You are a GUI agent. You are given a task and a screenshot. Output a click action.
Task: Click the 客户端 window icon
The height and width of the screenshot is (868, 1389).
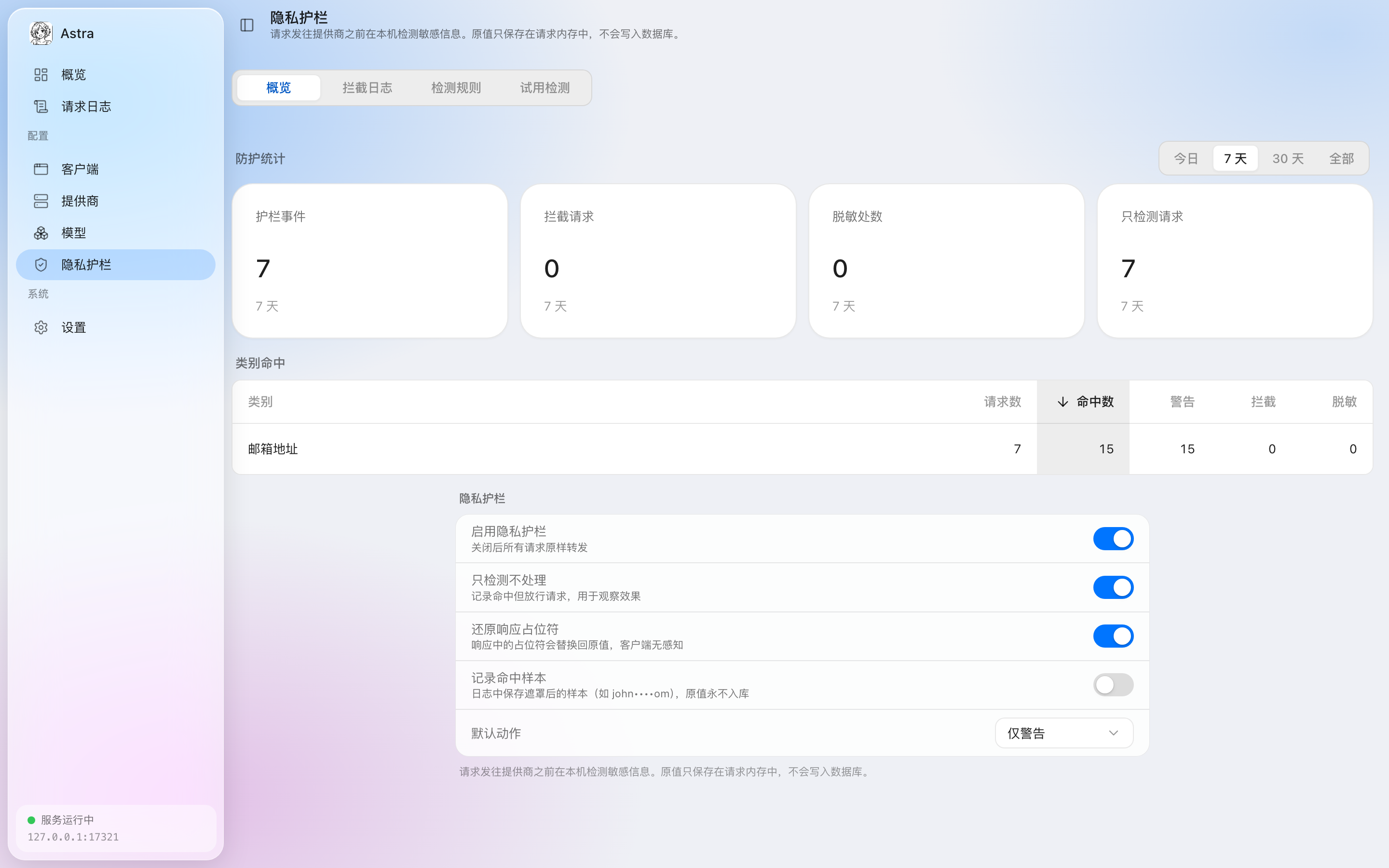(41, 169)
